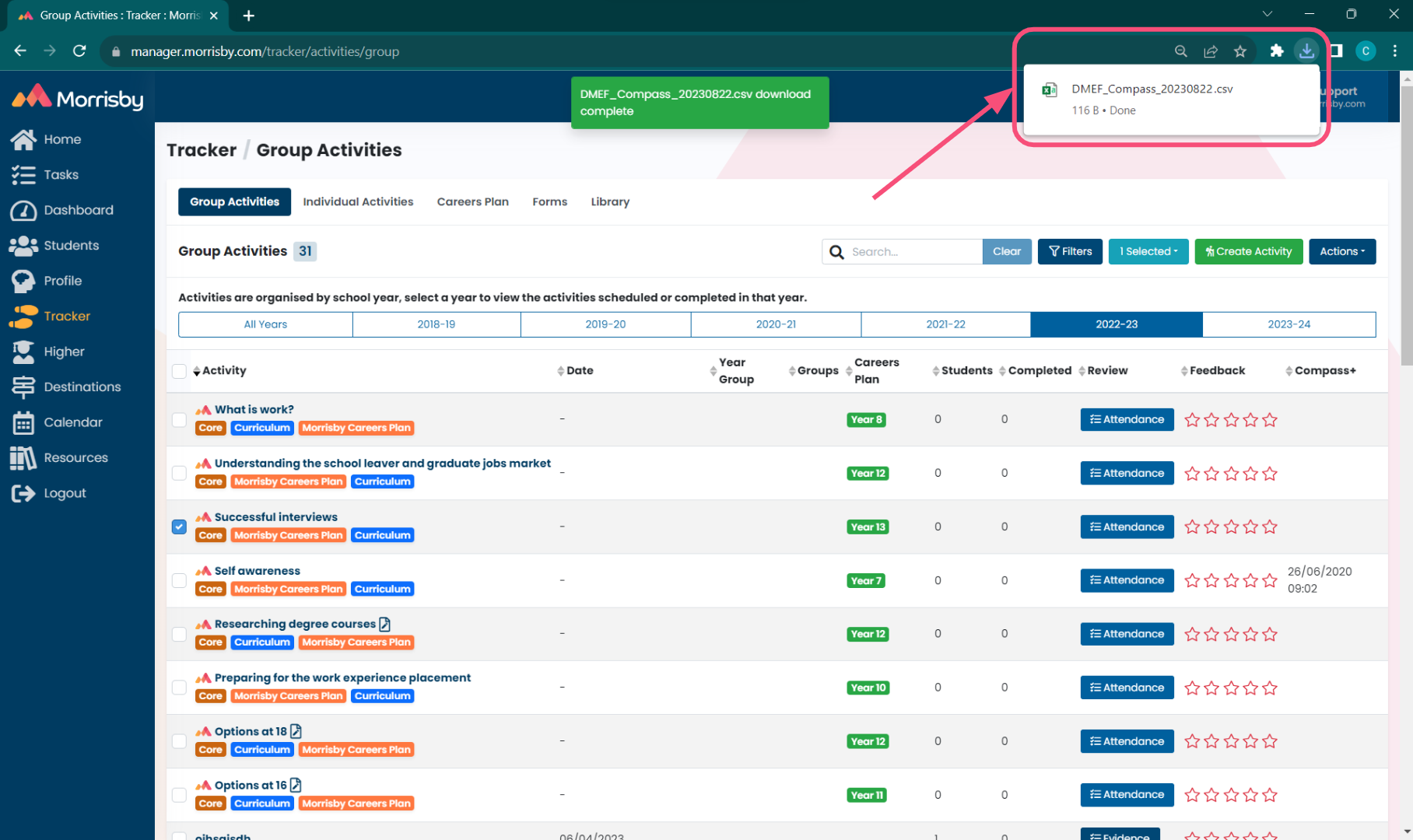Tick the select-all checkbox in table header
This screenshot has width=1413, height=840.
pyautogui.click(x=179, y=371)
